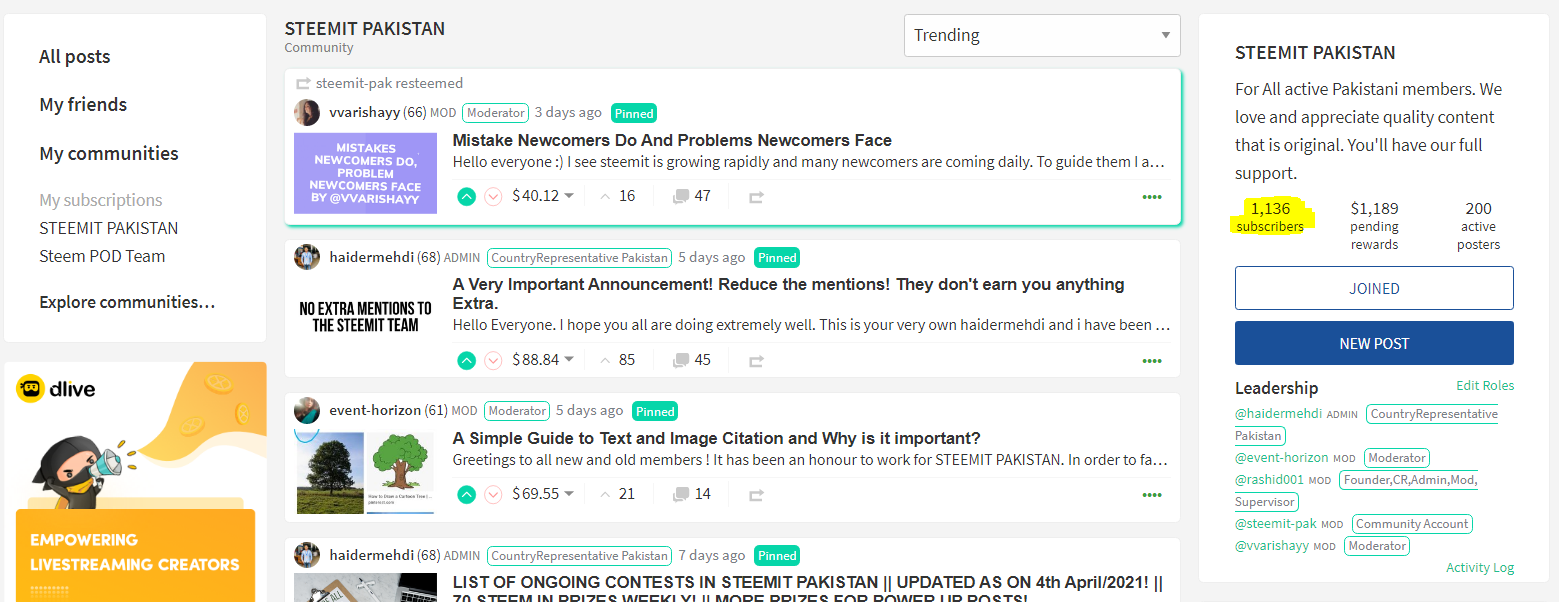
Task: Click the STEEMIT PAKISTAN sidebar card heading
Action: click(x=1315, y=53)
